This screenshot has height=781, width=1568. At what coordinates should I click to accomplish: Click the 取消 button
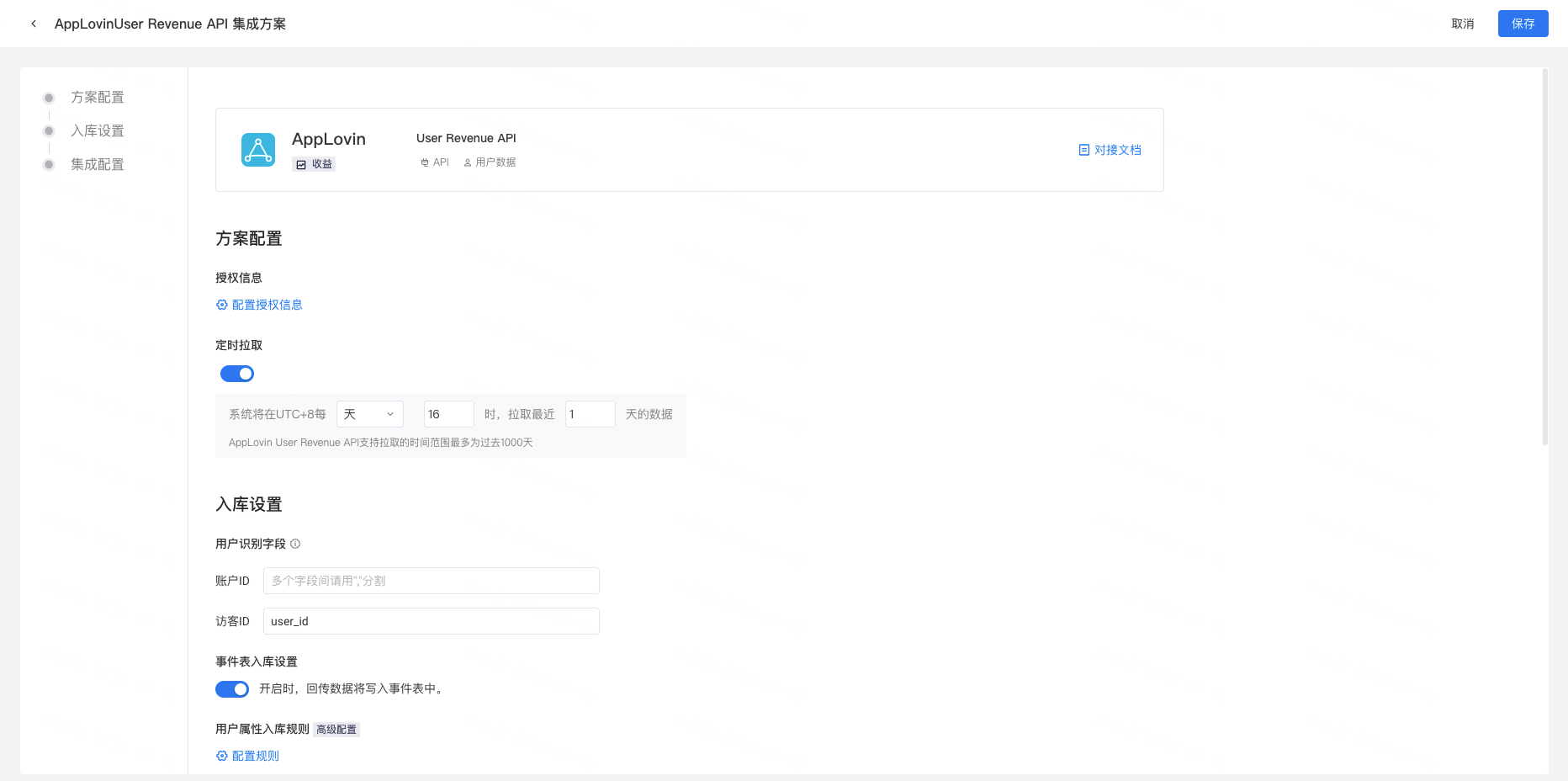pos(1463,24)
